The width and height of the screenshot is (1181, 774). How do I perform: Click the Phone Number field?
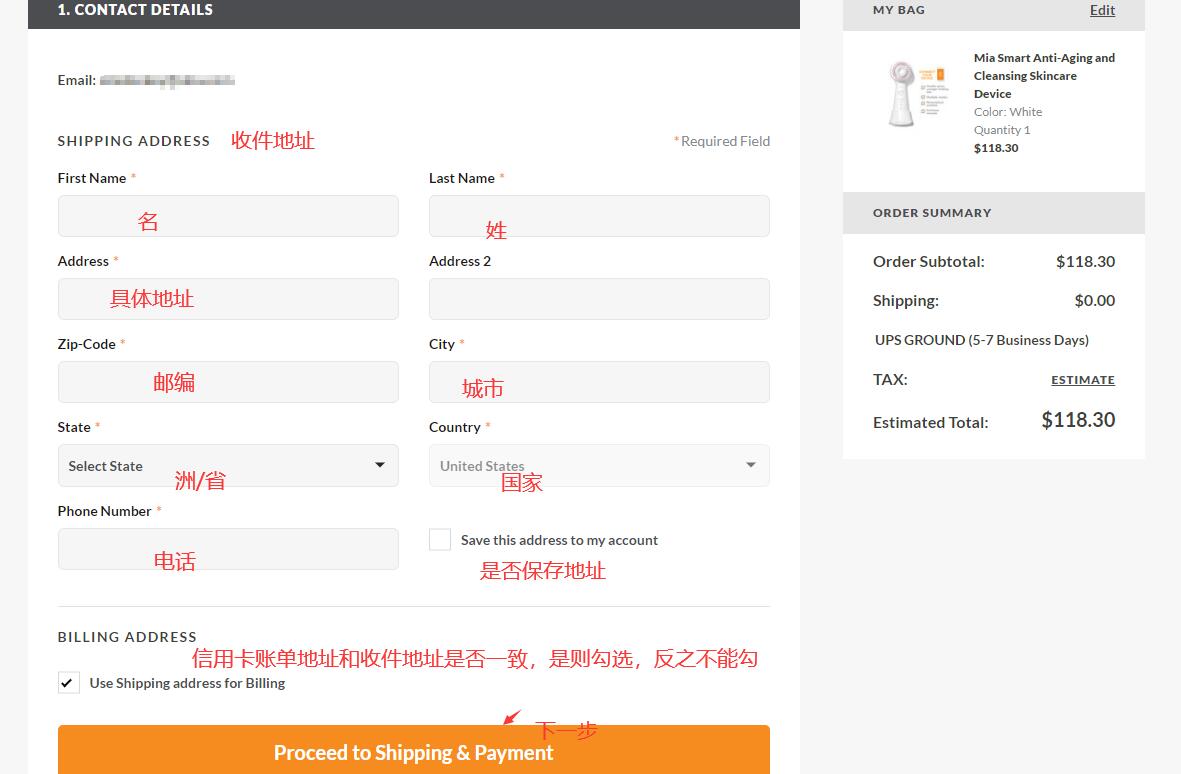coord(228,549)
